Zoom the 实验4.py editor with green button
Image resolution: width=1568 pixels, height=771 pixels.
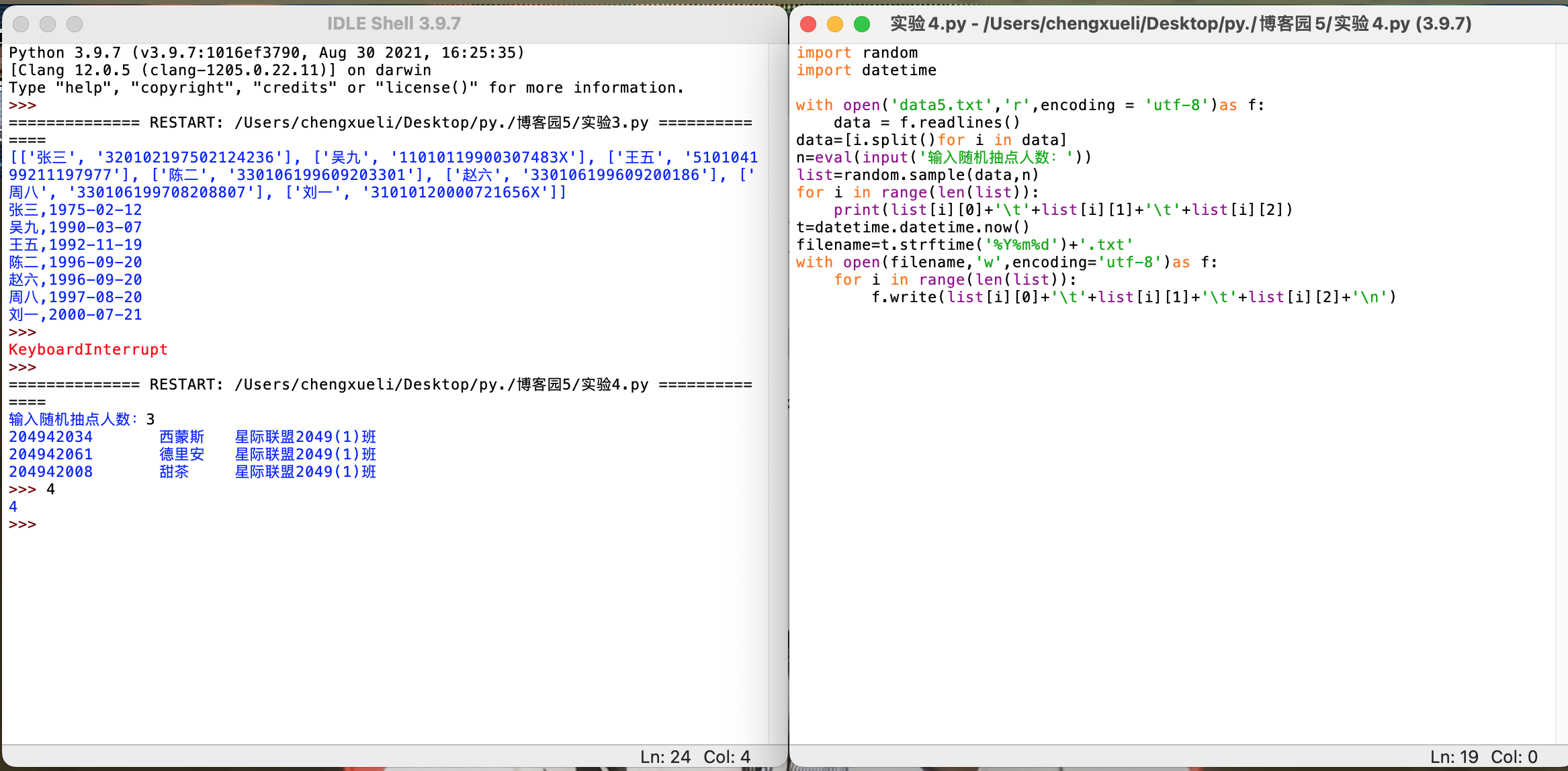(x=862, y=24)
